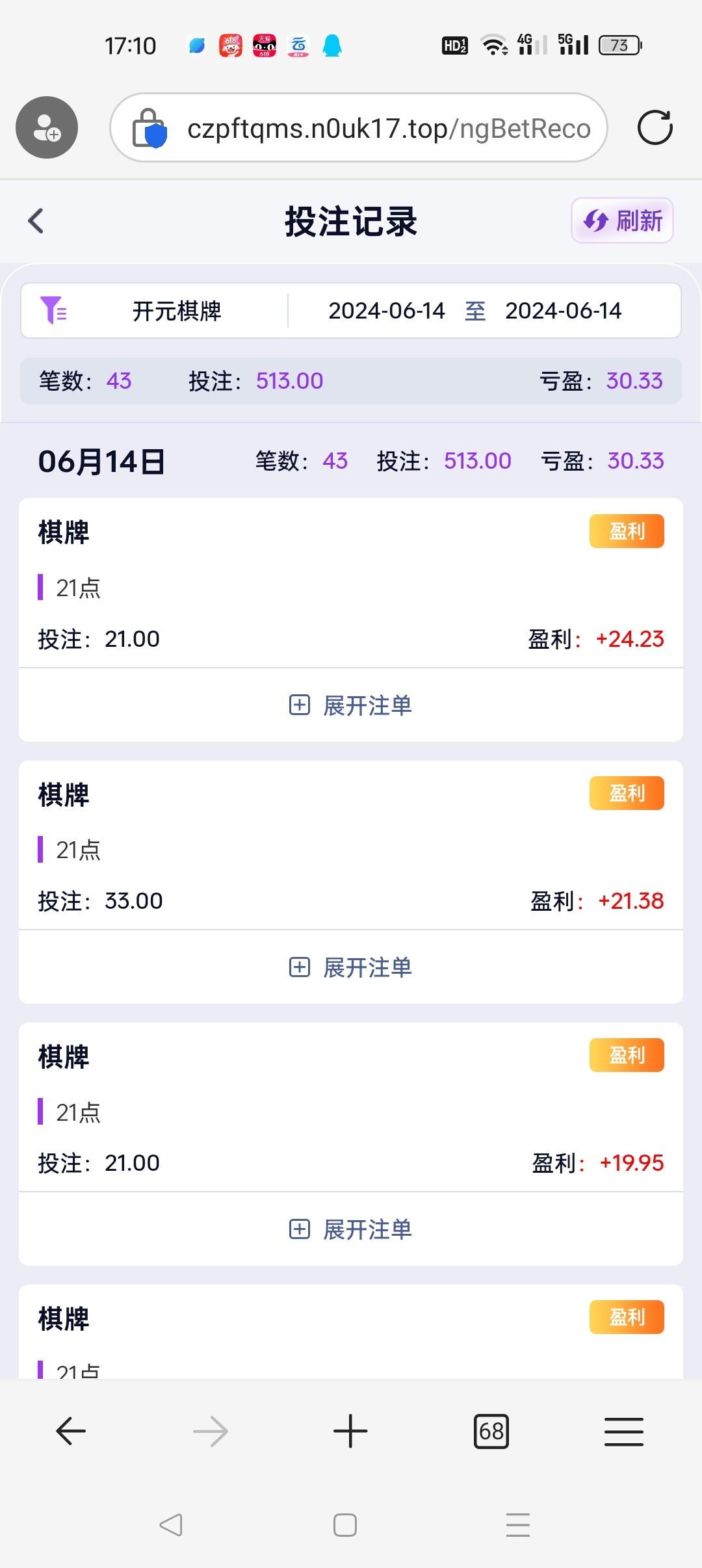Viewport: 702px width, 1568px height.
Task: Expand bet slip for the +24.23 record
Action: pos(351,705)
